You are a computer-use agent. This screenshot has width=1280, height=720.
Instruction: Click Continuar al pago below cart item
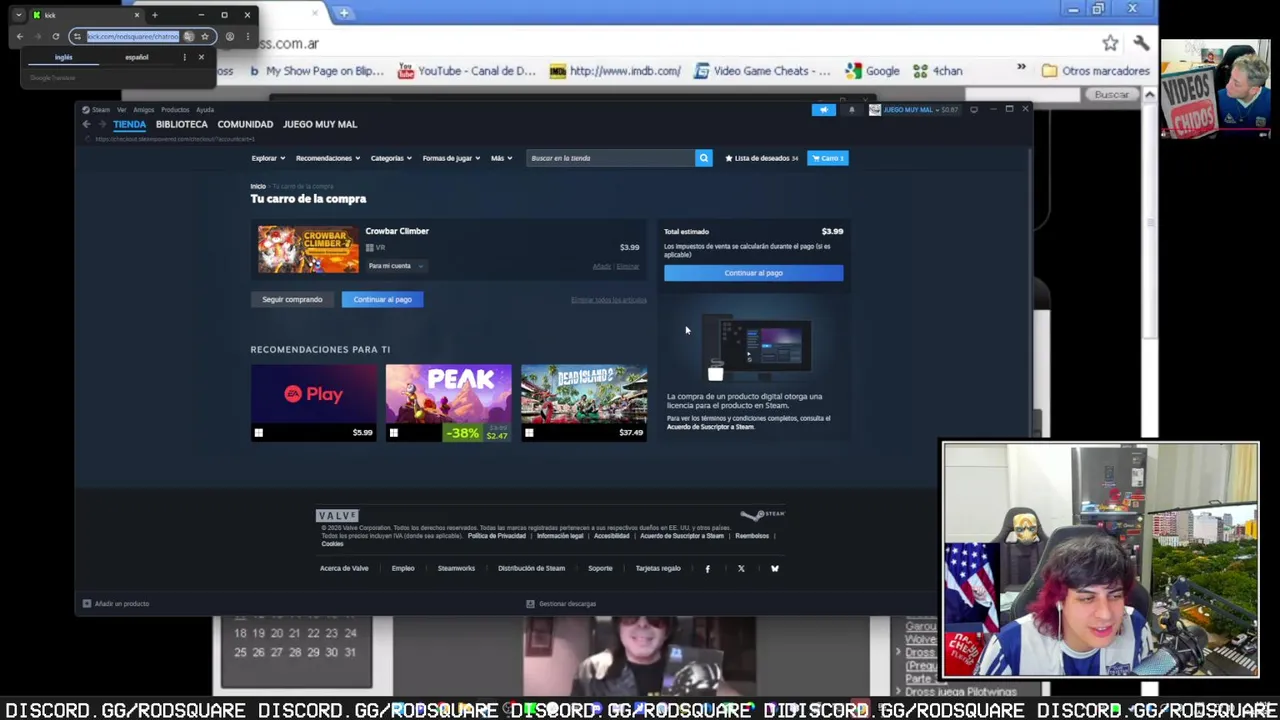pos(382,299)
